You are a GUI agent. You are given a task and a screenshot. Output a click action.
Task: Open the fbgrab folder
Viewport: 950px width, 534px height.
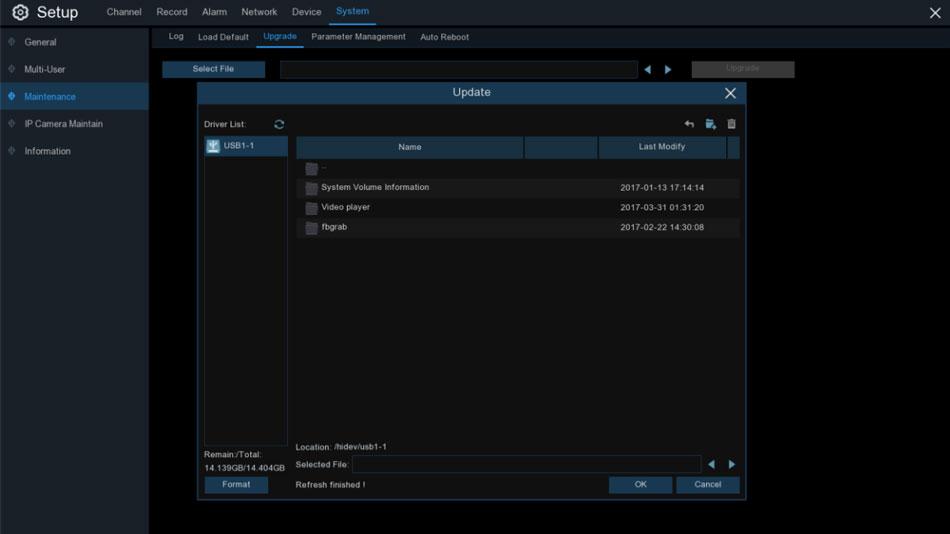tap(334, 228)
